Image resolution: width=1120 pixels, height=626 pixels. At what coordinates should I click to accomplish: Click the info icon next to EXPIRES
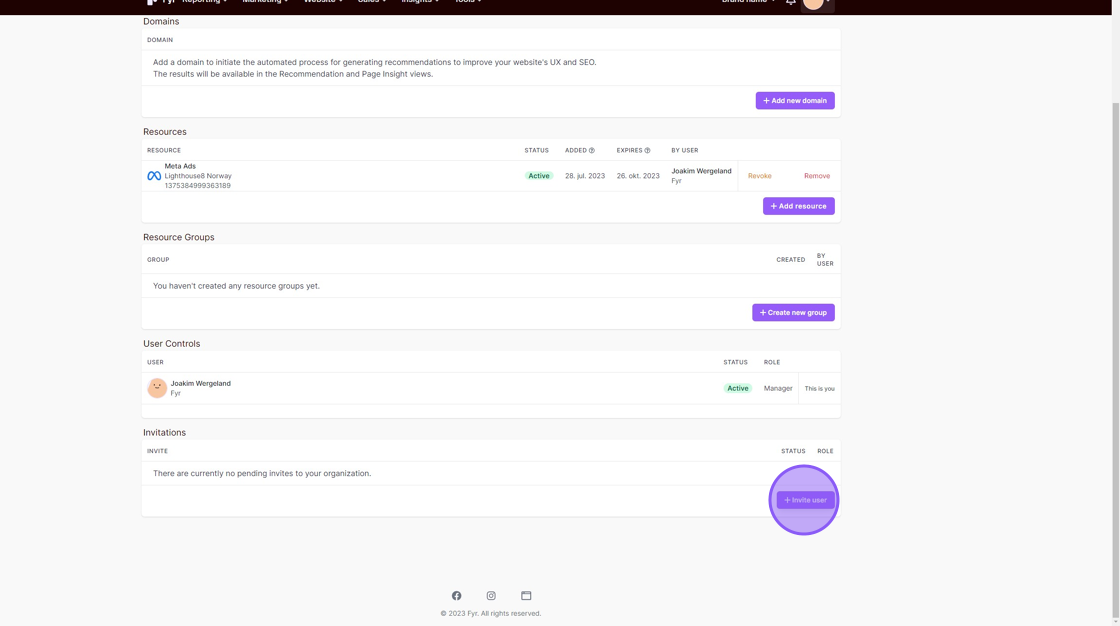[647, 151]
